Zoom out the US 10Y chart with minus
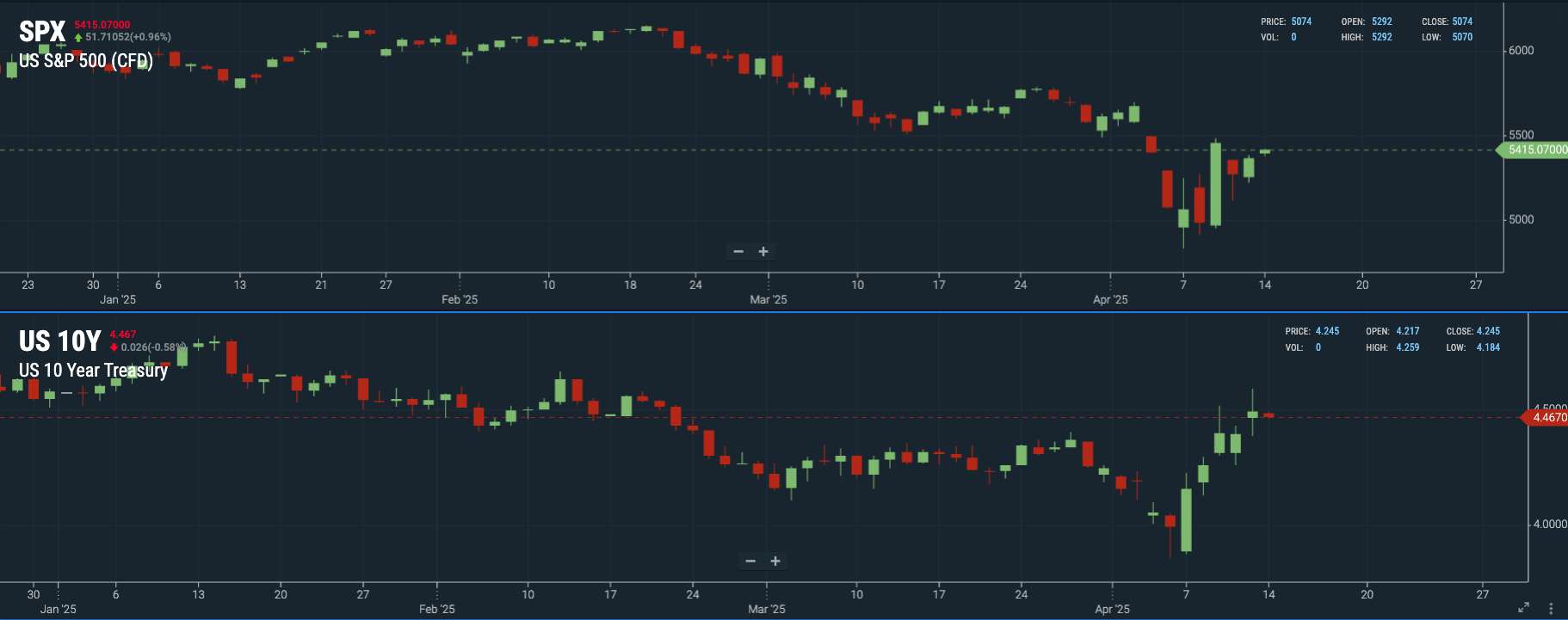1568x620 pixels. (750, 562)
